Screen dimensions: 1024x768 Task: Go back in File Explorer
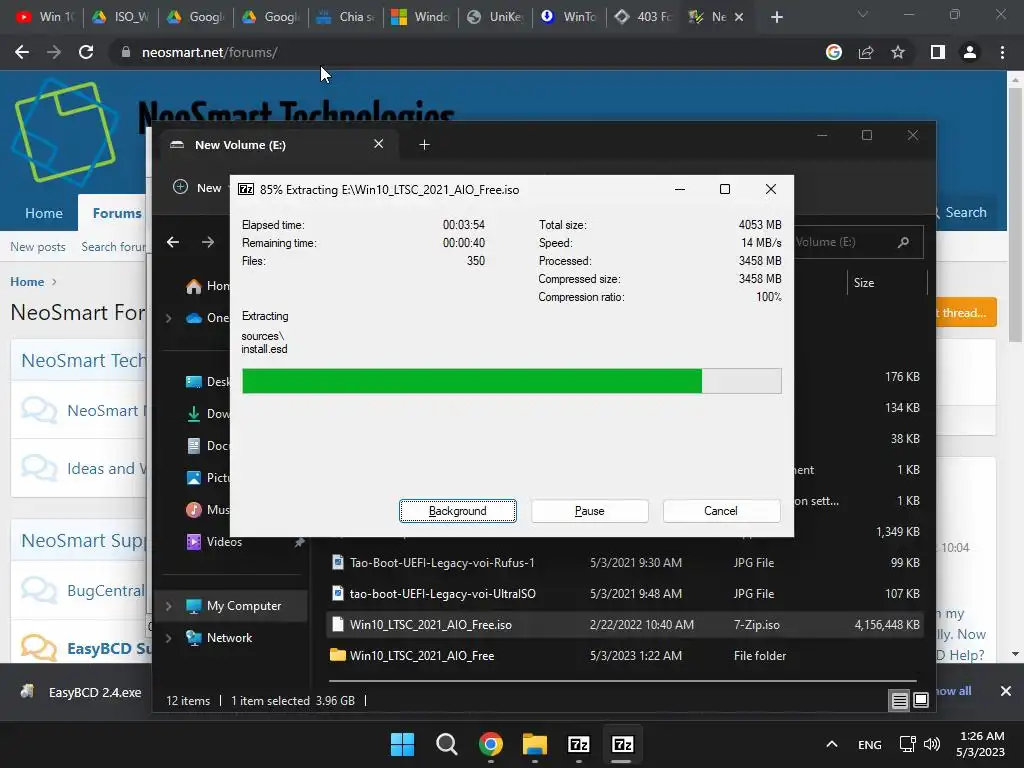tap(173, 242)
